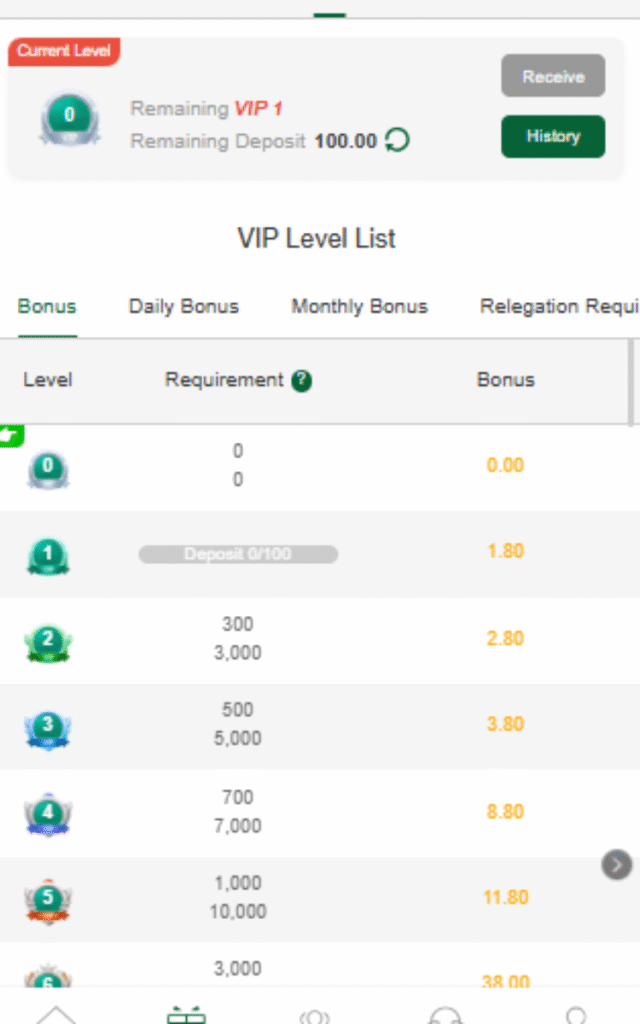Open the headset support icon at bottom

[x=444, y=1015]
